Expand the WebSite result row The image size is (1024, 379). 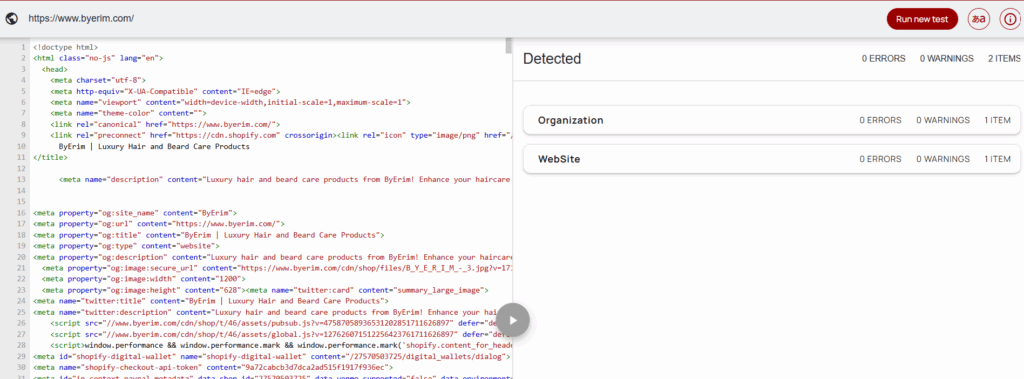pyautogui.click(x=772, y=159)
